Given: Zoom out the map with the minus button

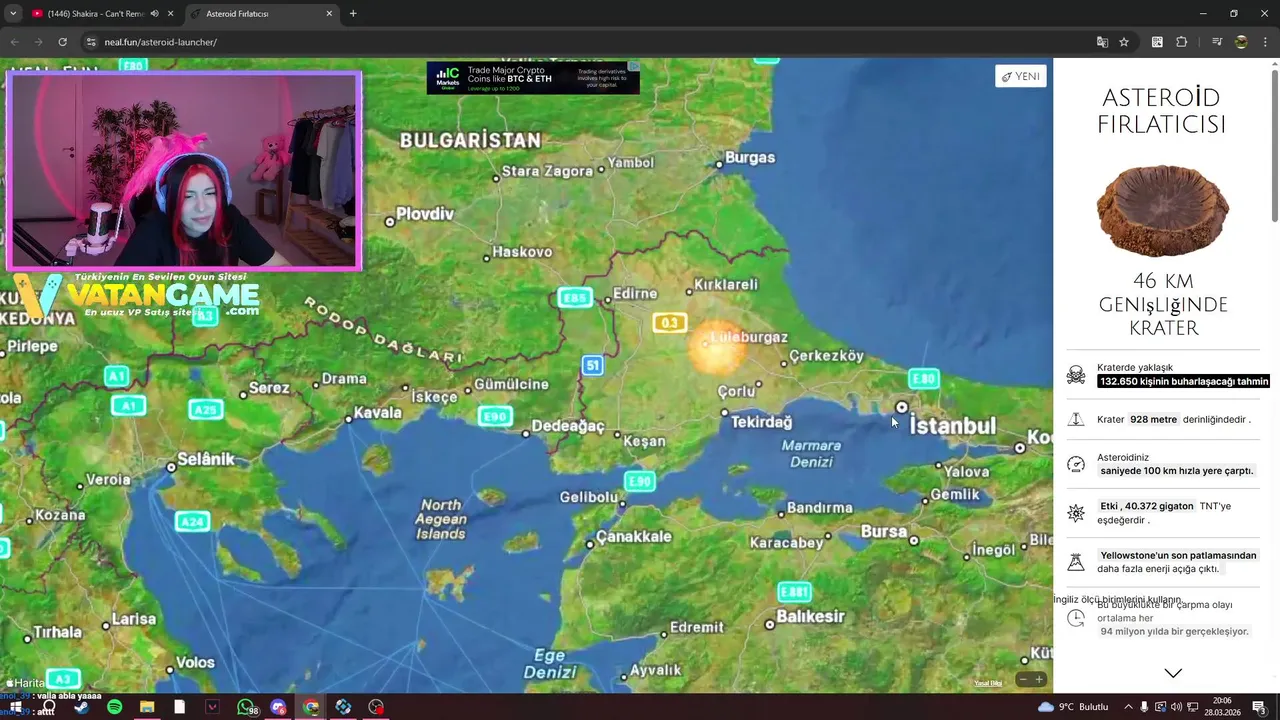Looking at the screenshot, I should point(1022,679).
